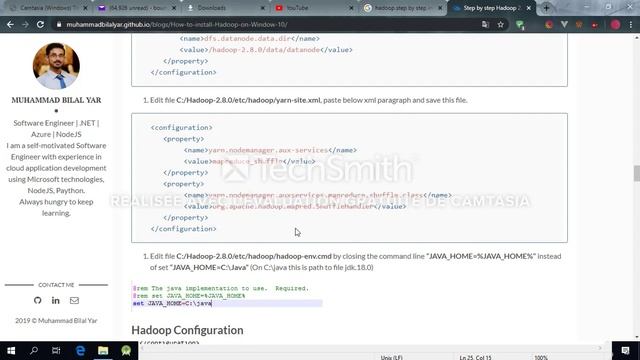Close the Step by step Hadoop tab

[x=529, y=8]
